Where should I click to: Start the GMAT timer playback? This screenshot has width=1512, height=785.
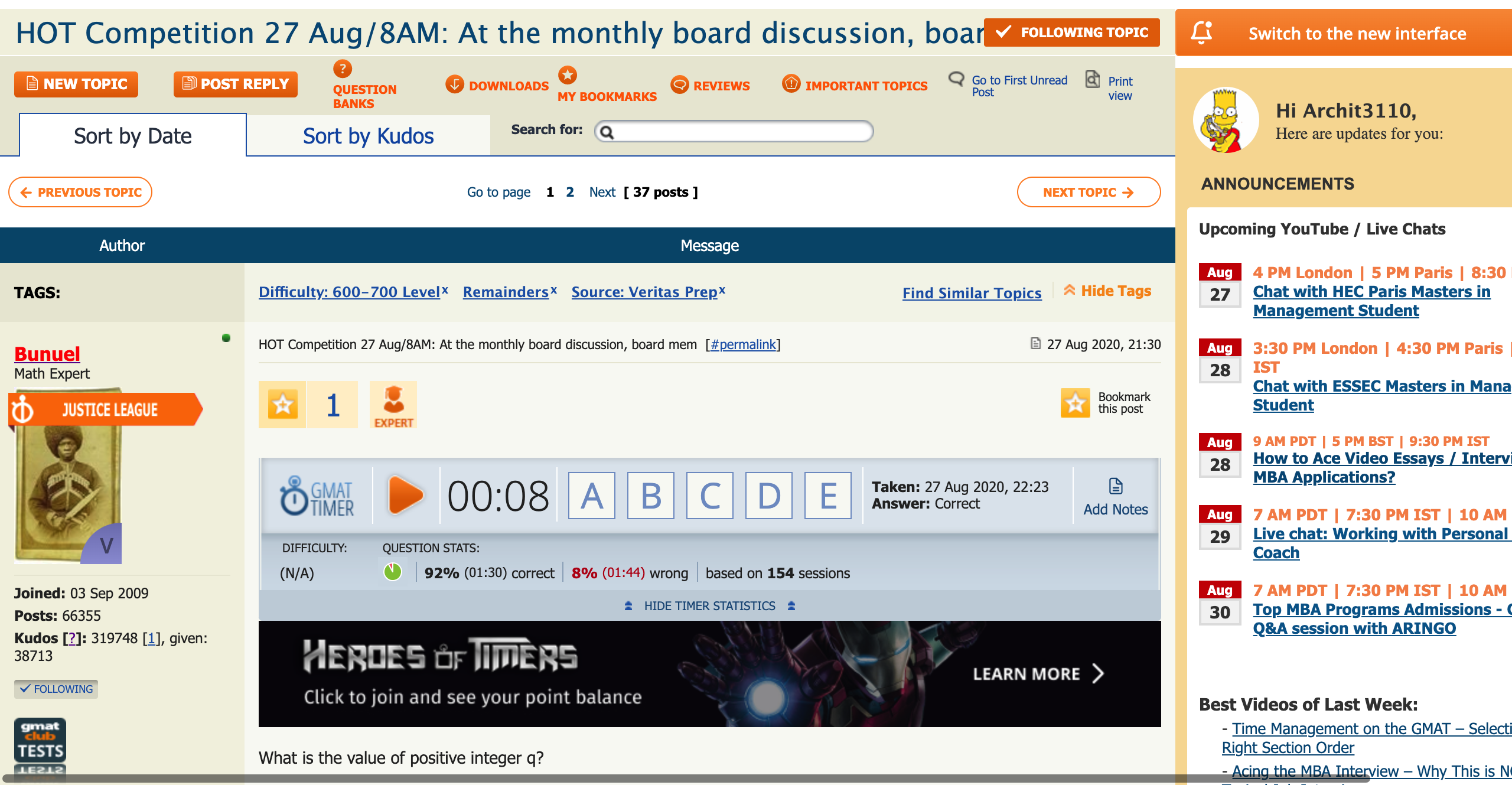[406, 496]
